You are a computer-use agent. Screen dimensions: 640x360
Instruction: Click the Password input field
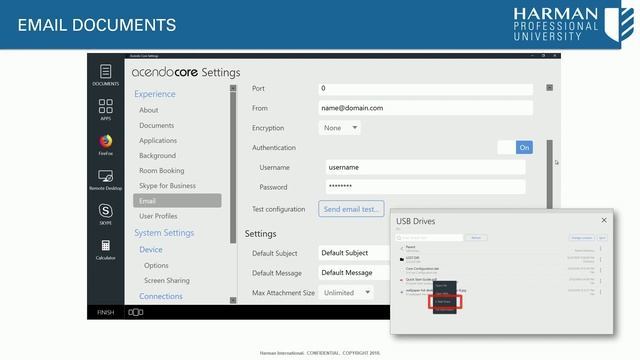(x=425, y=187)
